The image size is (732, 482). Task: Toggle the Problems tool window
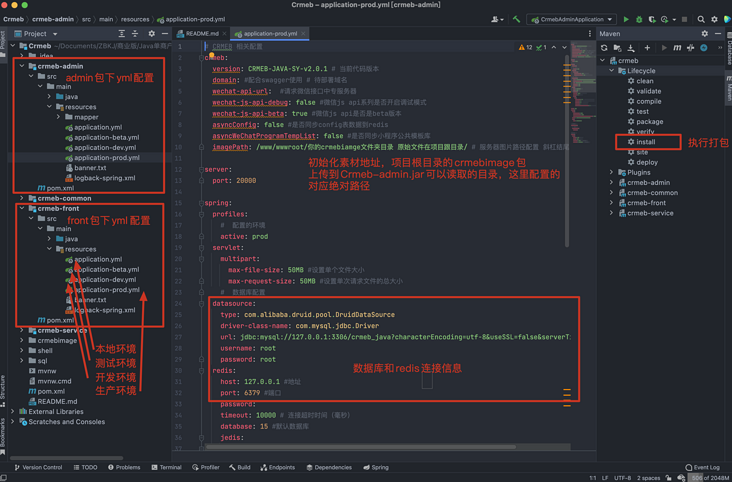124,467
